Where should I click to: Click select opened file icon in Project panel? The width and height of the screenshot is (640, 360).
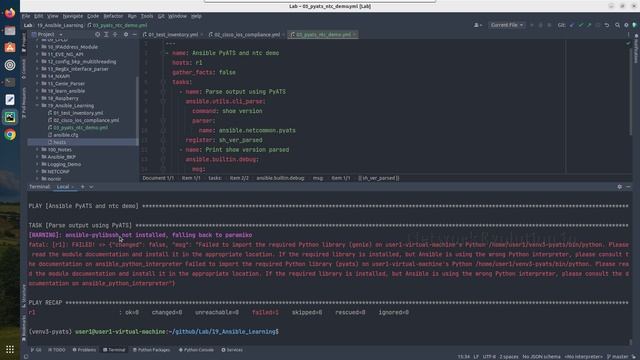97,35
